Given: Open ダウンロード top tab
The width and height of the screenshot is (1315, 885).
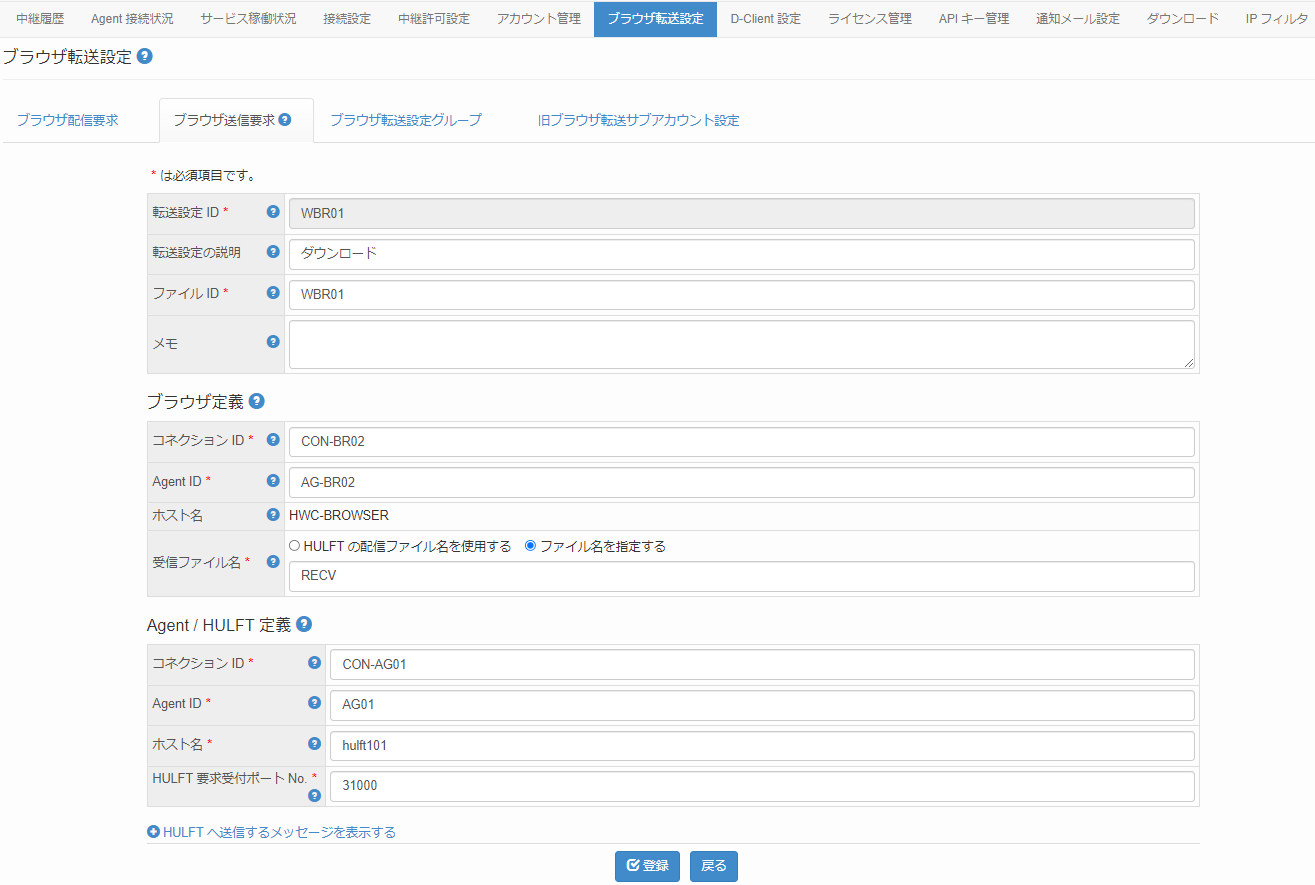Looking at the screenshot, I should 1183,19.
